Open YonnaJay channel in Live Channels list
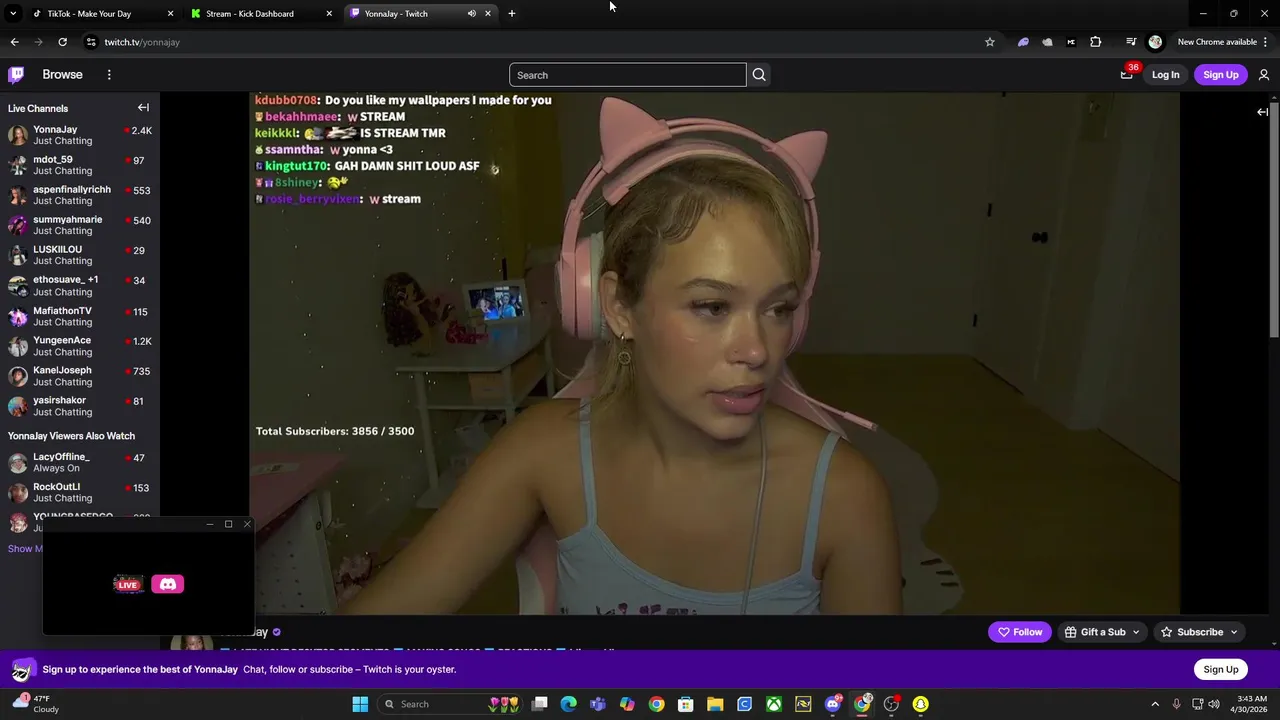This screenshot has height=720, width=1280. coord(80,135)
